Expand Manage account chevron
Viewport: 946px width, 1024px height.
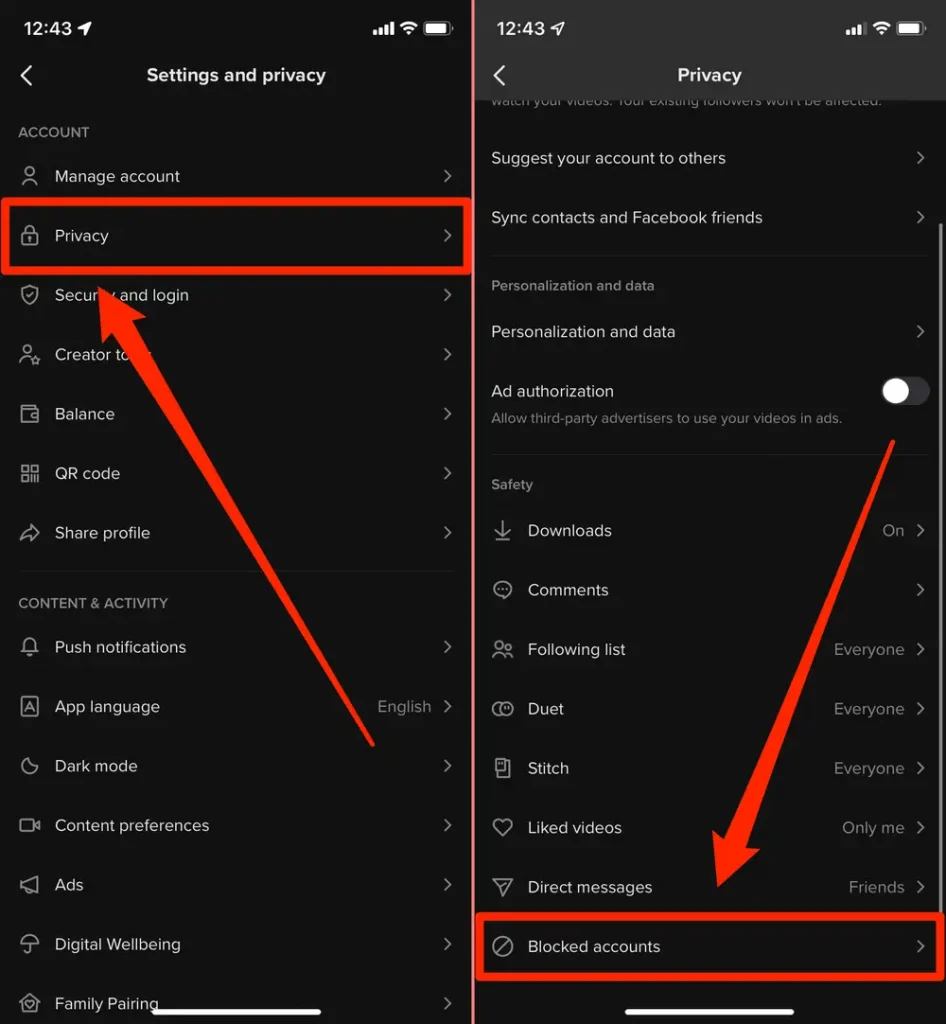click(447, 176)
